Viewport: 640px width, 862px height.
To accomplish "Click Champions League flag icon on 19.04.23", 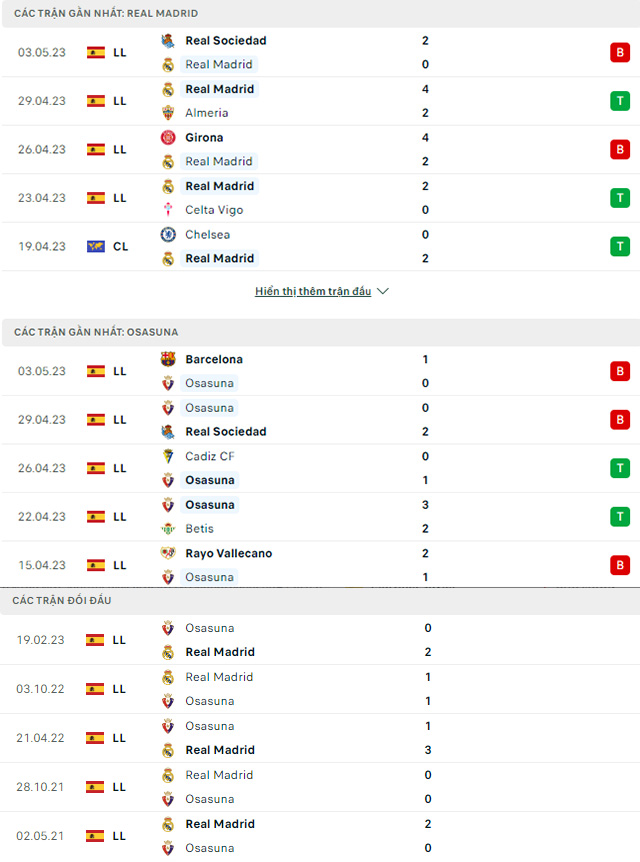I will (96, 246).
